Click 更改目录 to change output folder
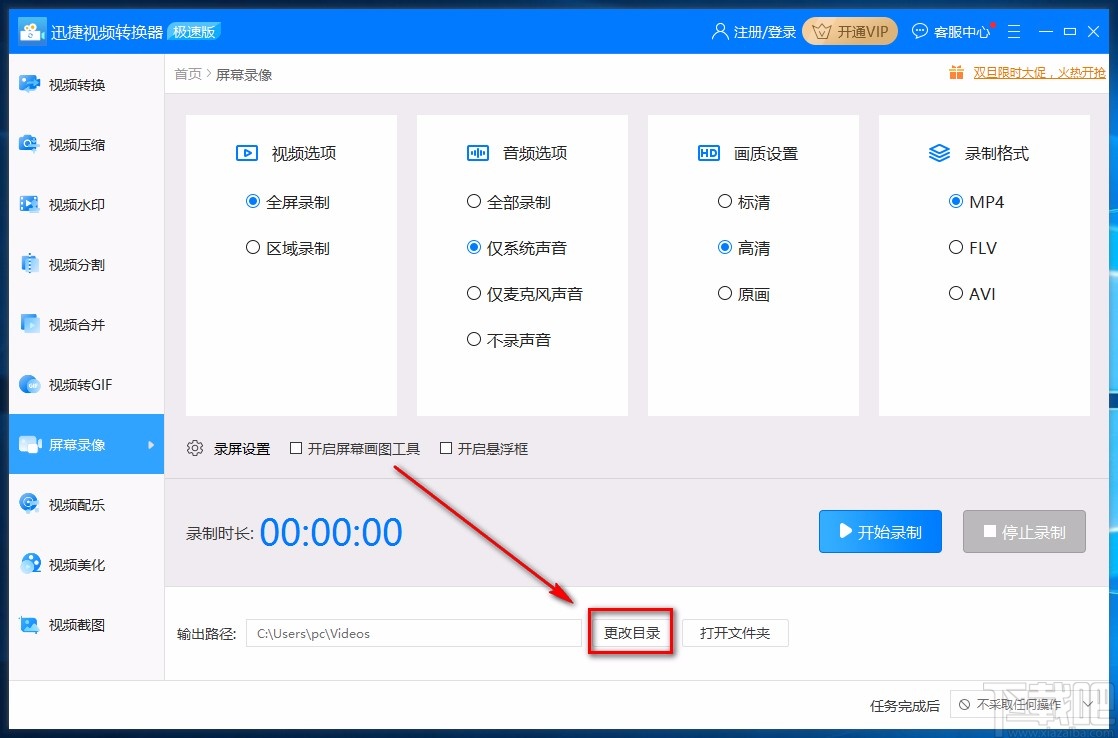Image resolution: width=1118 pixels, height=738 pixels. tap(631, 633)
